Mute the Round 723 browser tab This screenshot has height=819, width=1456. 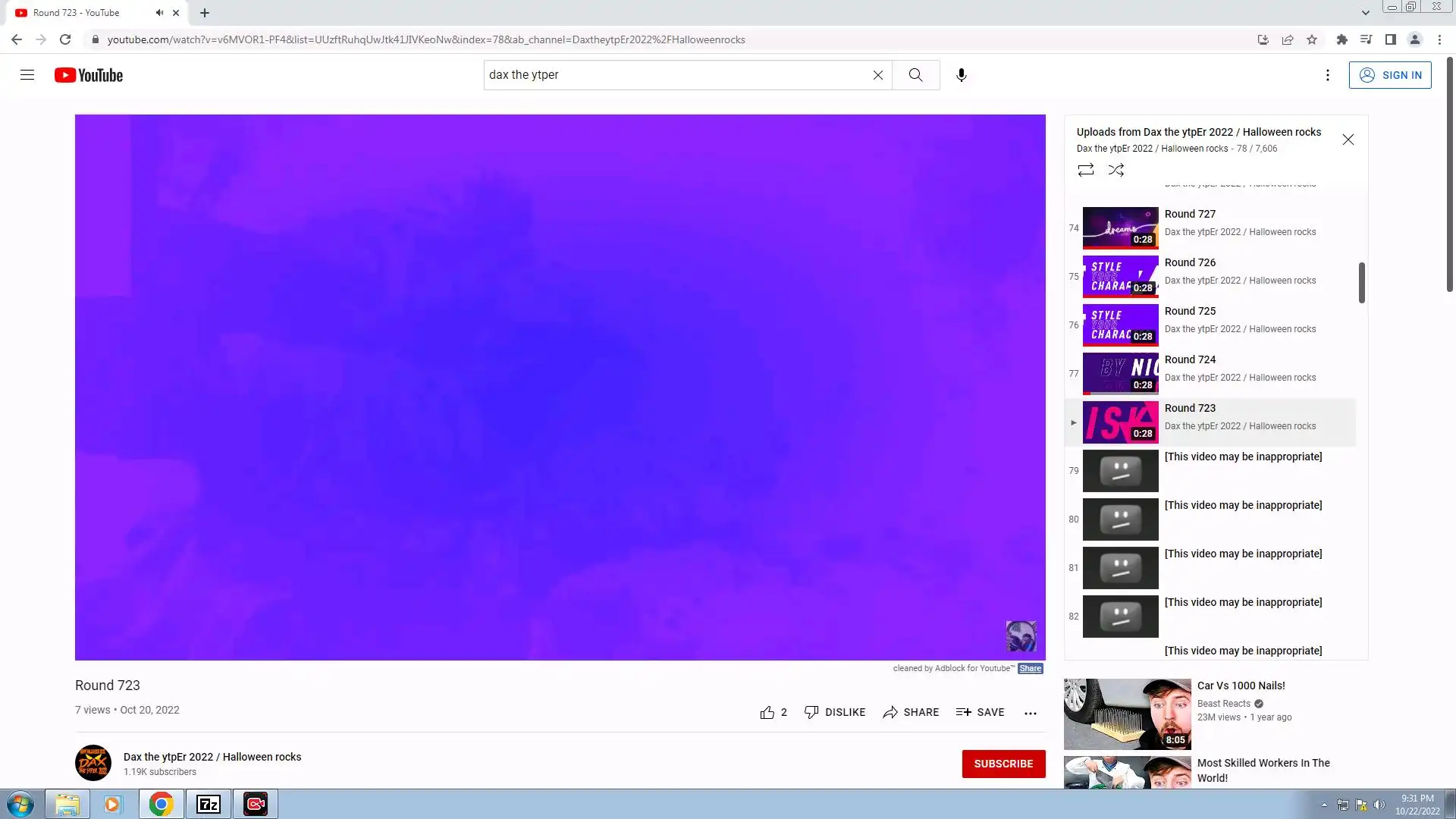coord(159,13)
